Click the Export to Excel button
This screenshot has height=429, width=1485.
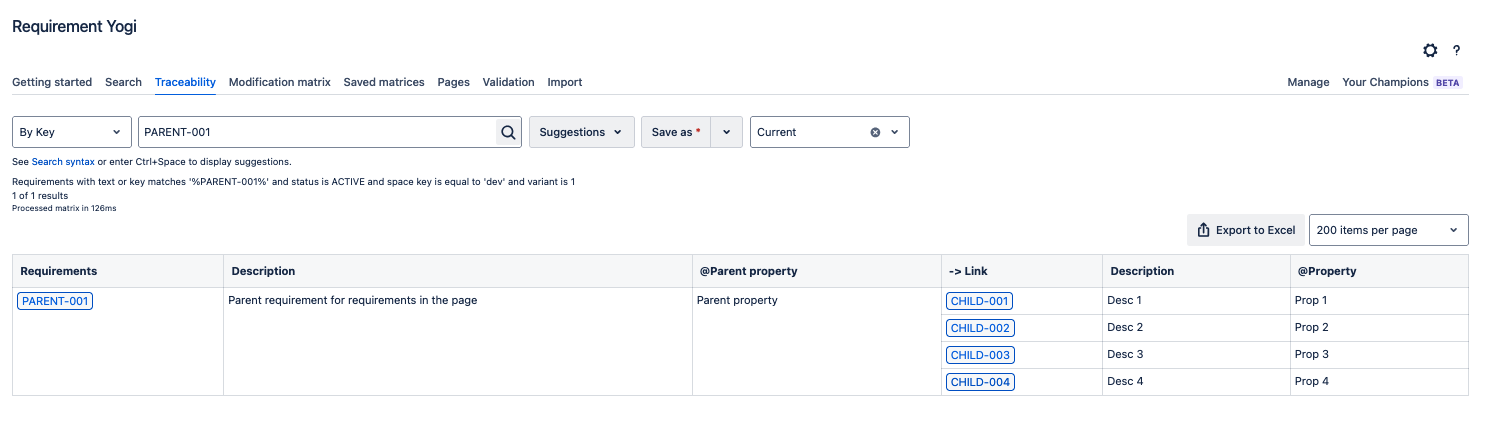pyautogui.click(x=1245, y=230)
